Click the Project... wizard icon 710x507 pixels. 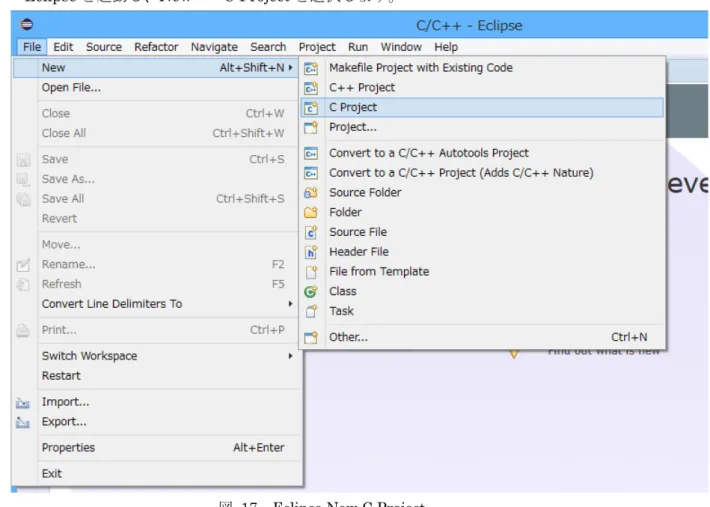pyautogui.click(x=311, y=128)
